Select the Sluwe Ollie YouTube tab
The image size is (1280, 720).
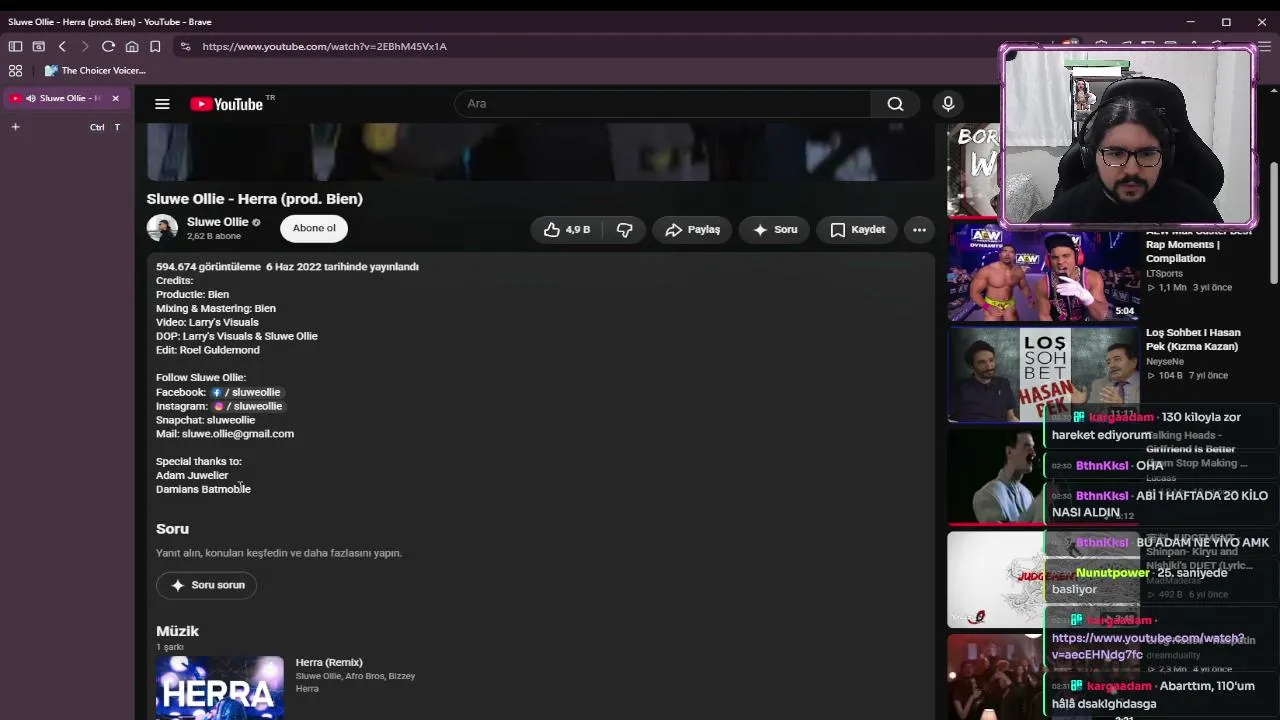pos(65,98)
